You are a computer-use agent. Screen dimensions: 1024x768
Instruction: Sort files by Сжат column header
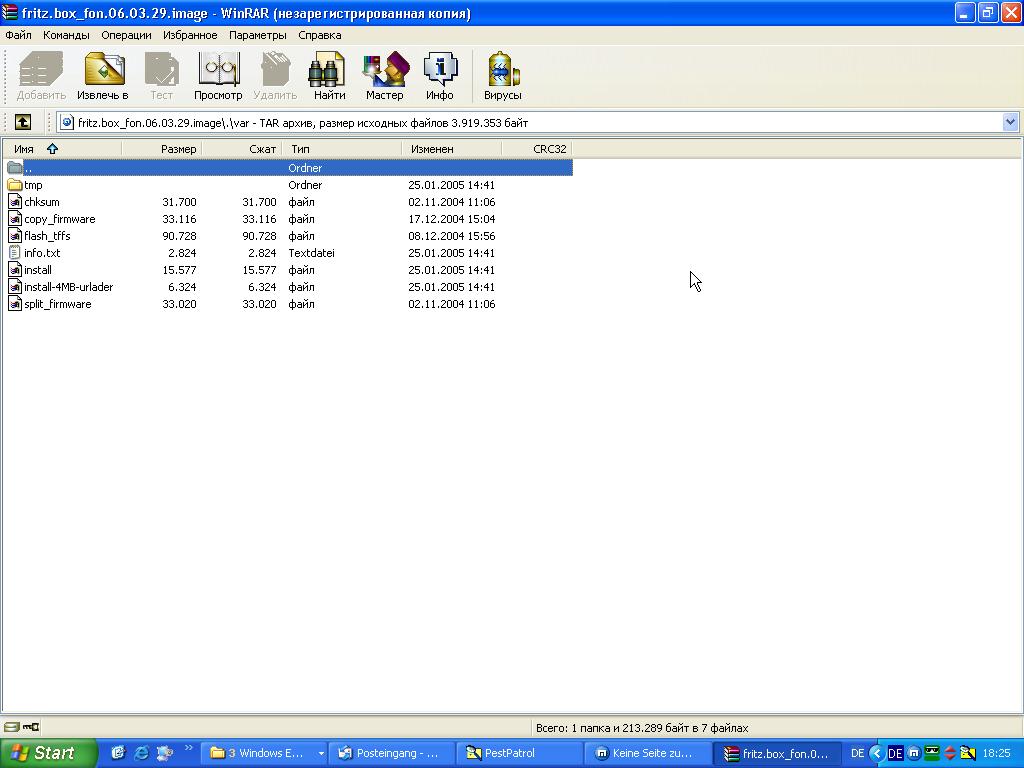[242, 149]
